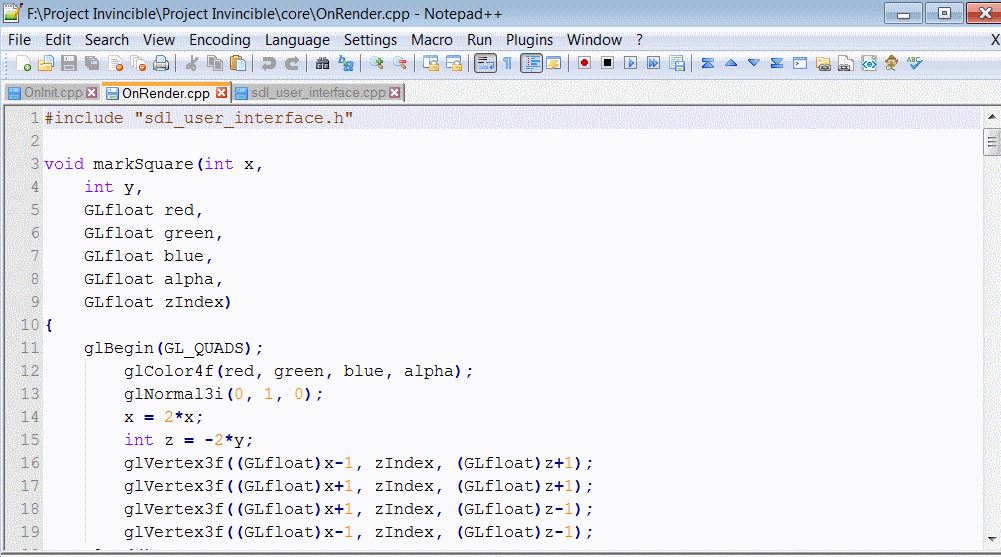
Task: Close the sdl_user_interface.cpp tab
Action: [x=395, y=93]
